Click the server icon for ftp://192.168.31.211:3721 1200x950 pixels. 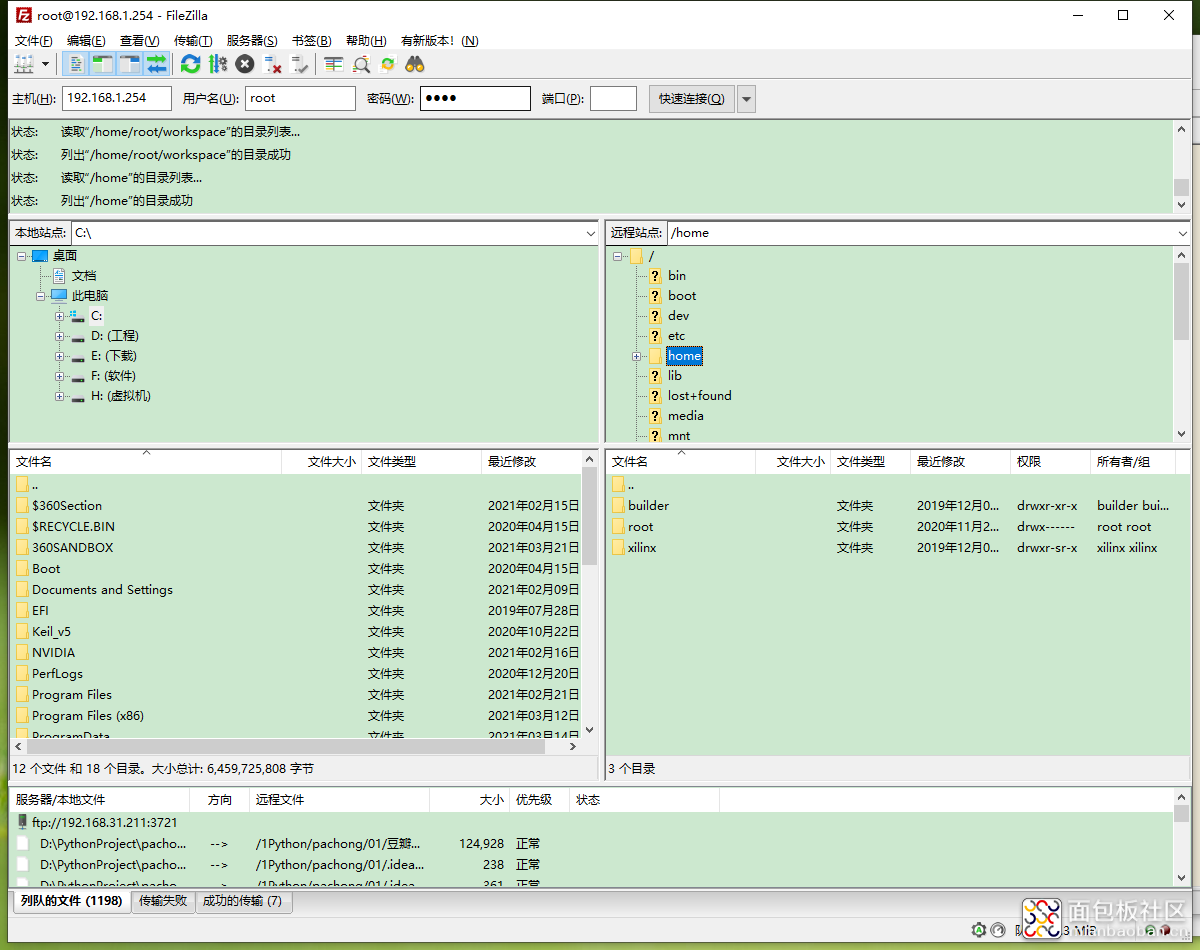coord(23,822)
